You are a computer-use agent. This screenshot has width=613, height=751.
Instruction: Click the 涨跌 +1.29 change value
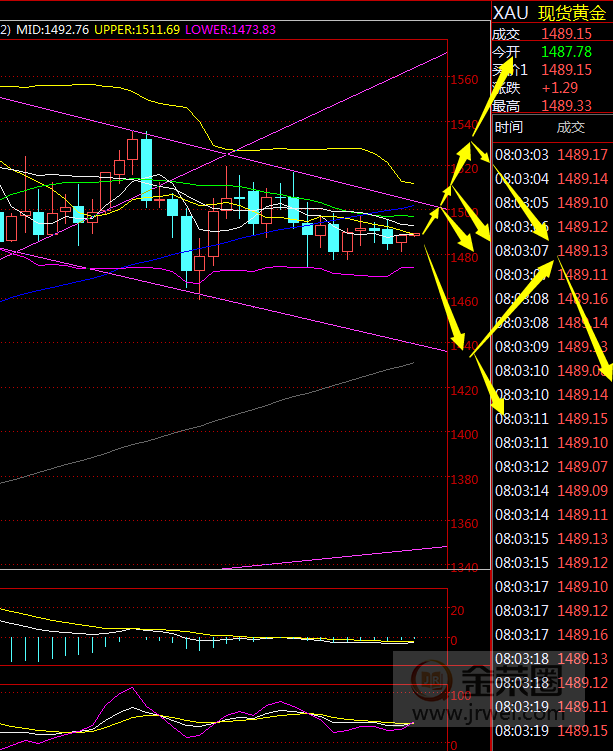pos(557,87)
